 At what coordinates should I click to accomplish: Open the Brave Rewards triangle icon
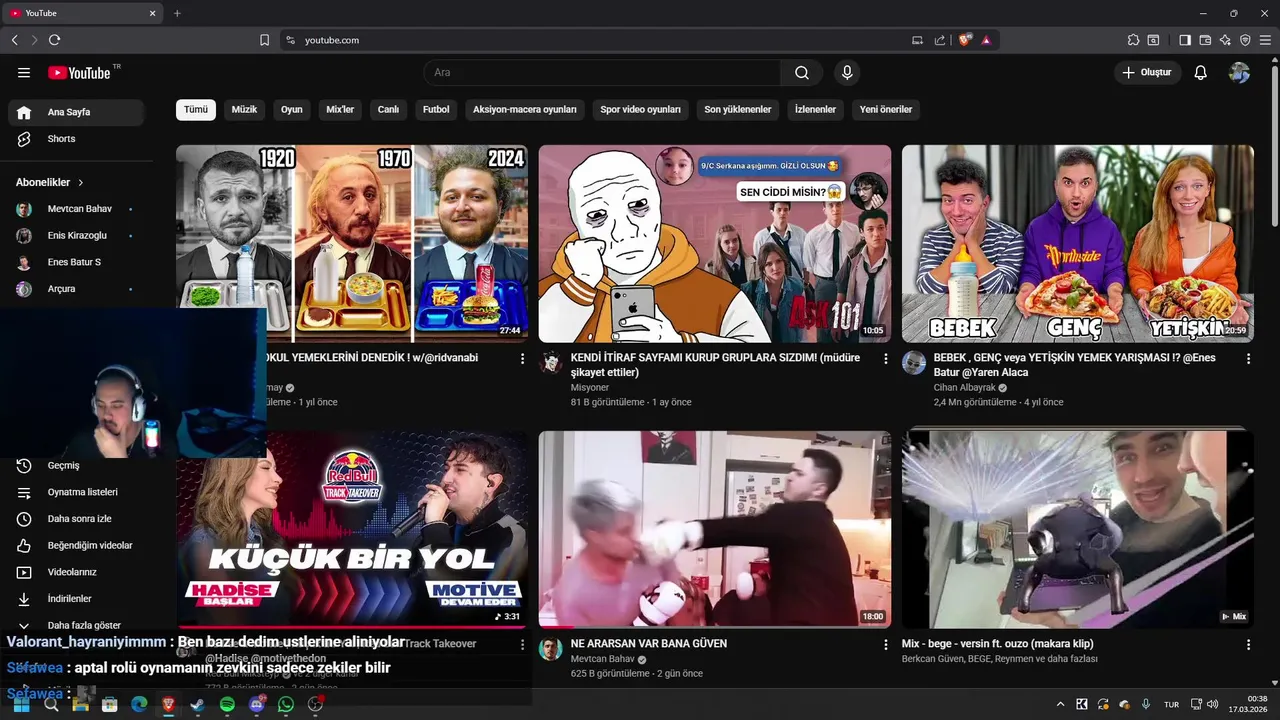point(986,40)
